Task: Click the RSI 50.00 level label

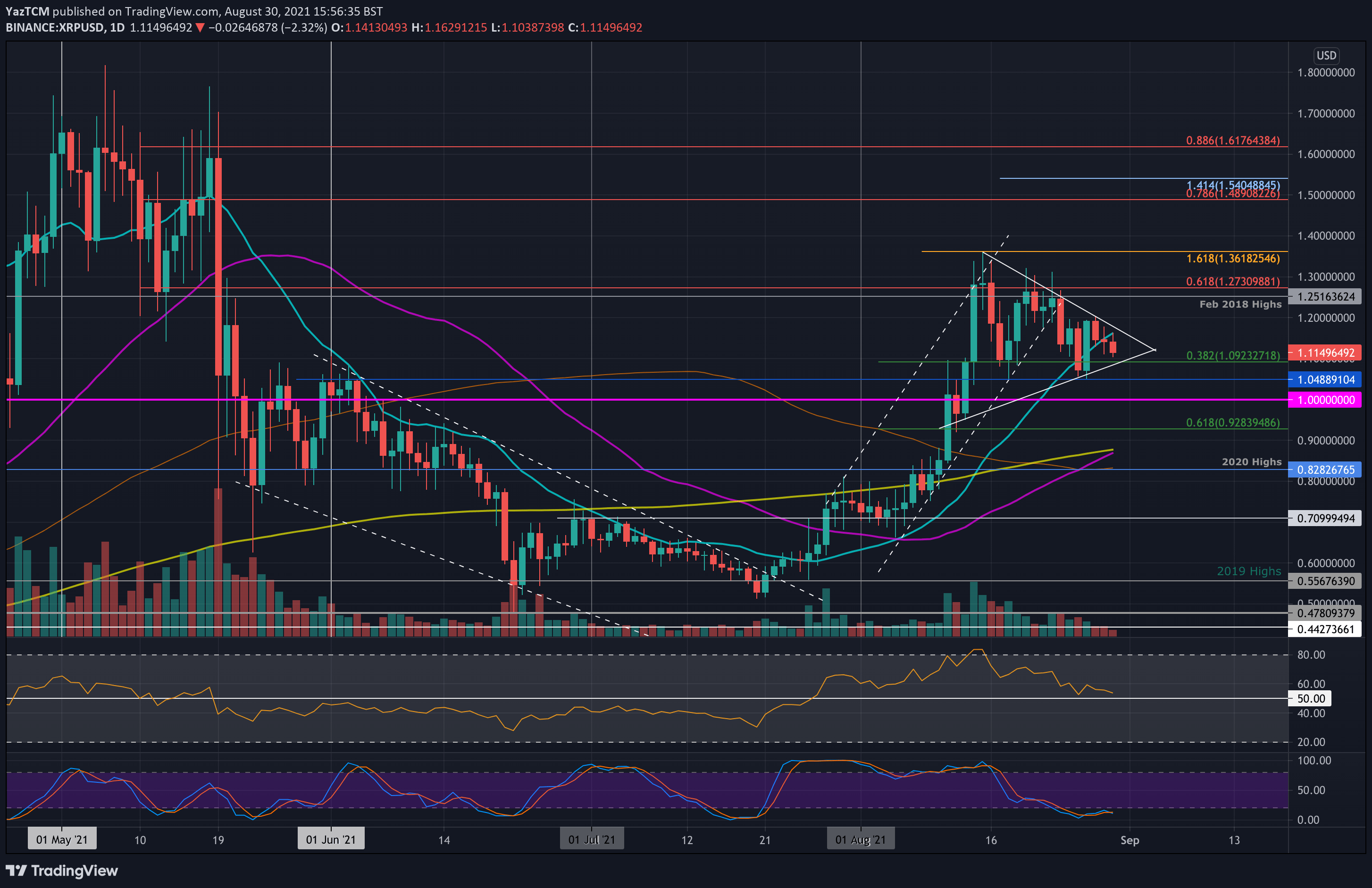Action: click(x=1310, y=698)
